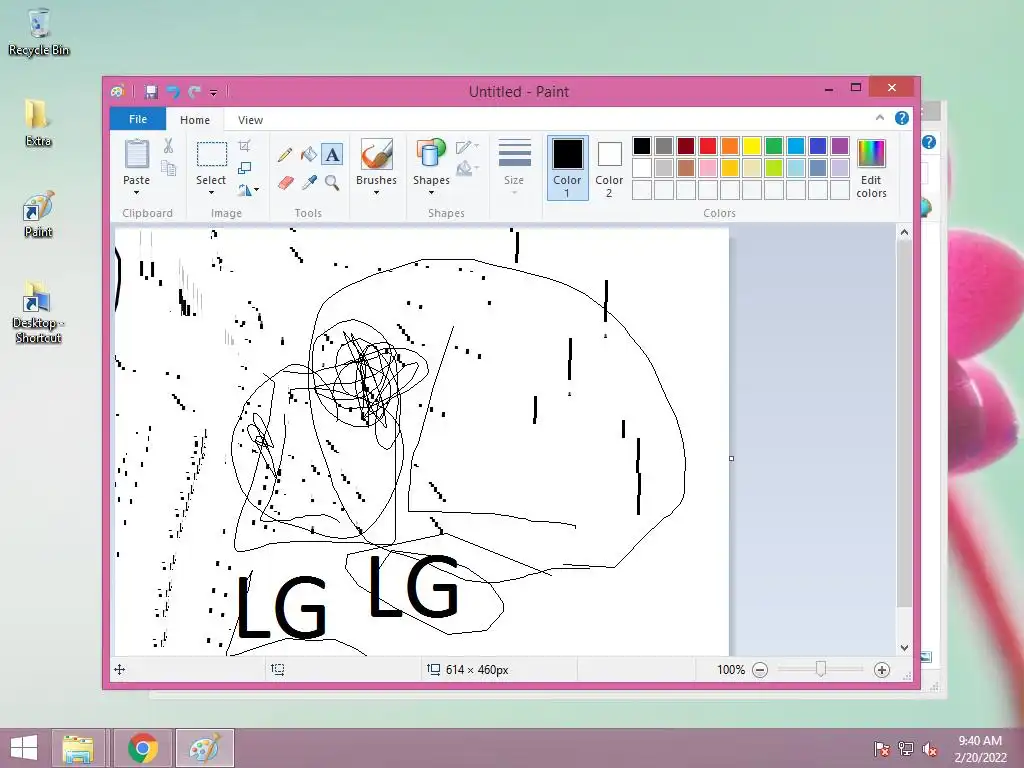Image resolution: width=1024 pixels, height=768 pixels.
Task: Activate Color 1 button
Action: coord(568,168)
